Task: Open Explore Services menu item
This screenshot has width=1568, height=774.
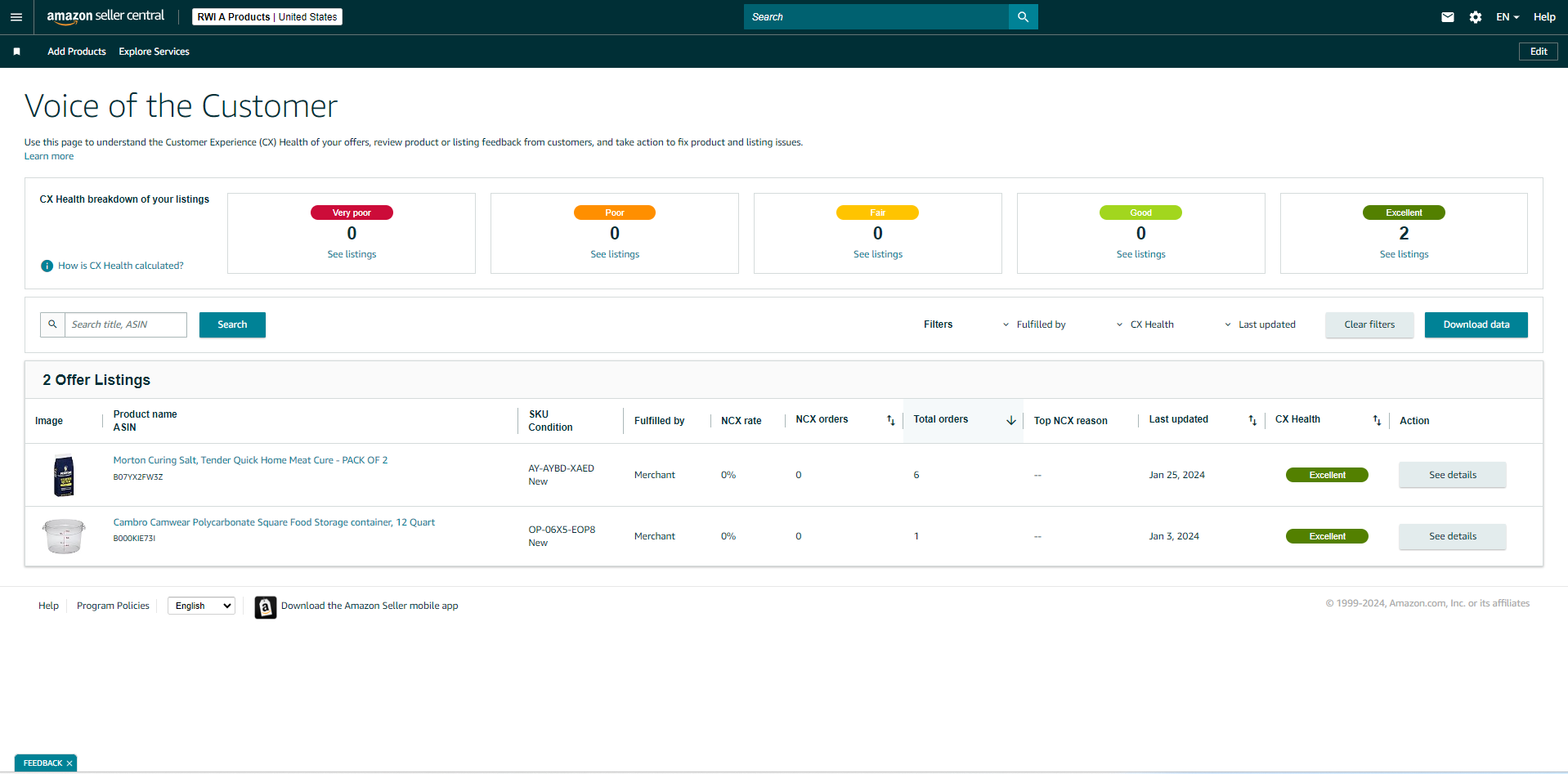Action: tap(154, 51)
